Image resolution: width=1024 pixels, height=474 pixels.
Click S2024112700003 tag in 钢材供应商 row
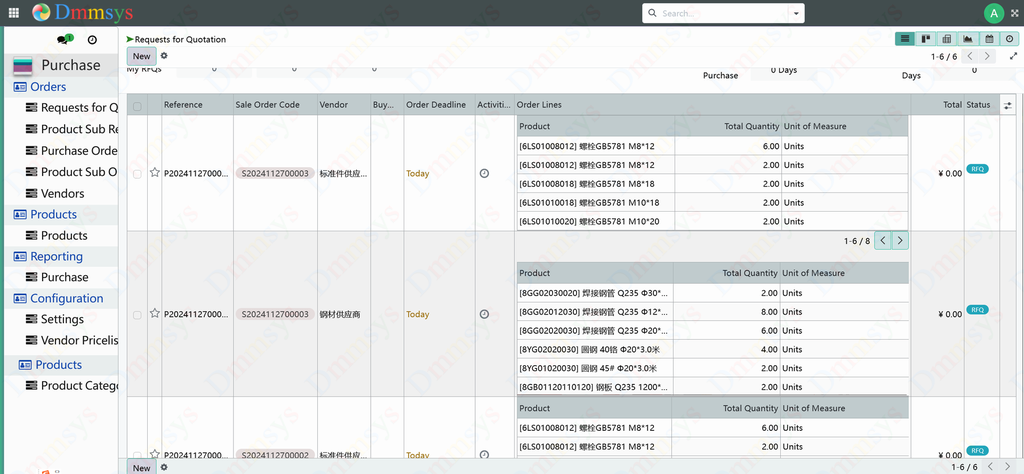tap(275, 314)
